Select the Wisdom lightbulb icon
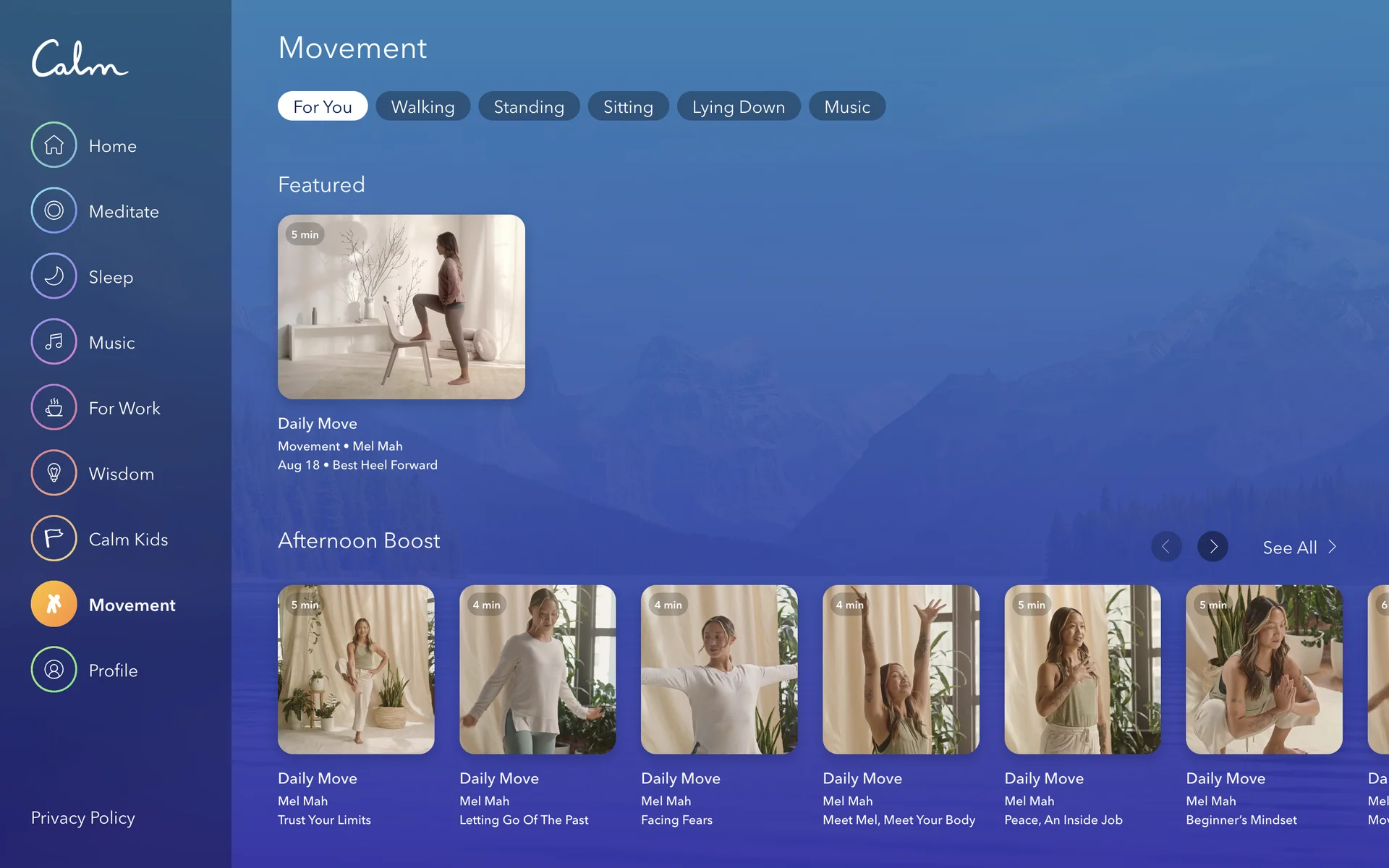 click(54, 473)
